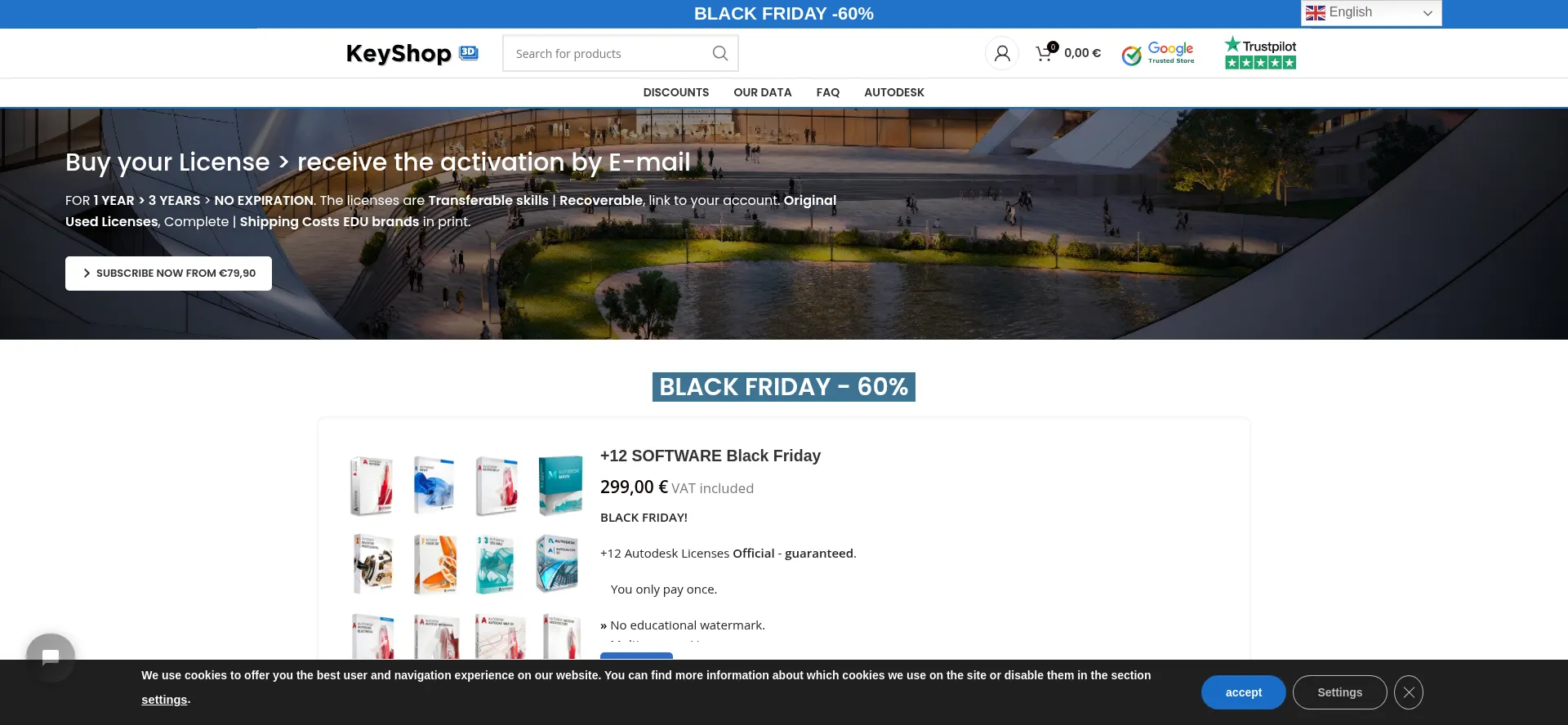Viewport: 1568px width, 725px height.
Task: Accept cookies with the accept button
Action: tap(1243, 692)
